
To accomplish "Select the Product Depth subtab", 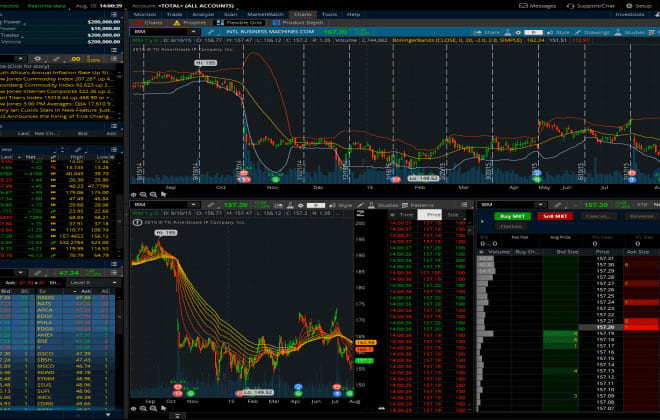I will pos(298,23).
